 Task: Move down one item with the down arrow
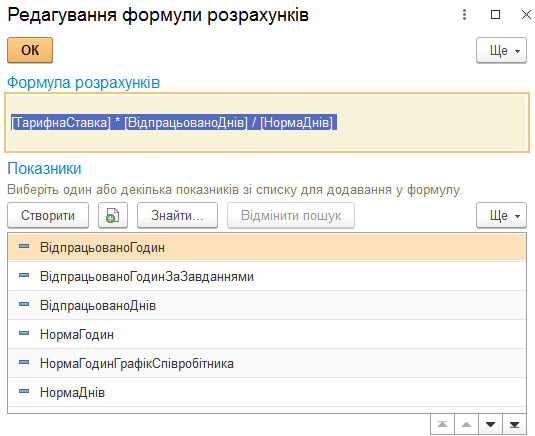(x=490, y=424)
